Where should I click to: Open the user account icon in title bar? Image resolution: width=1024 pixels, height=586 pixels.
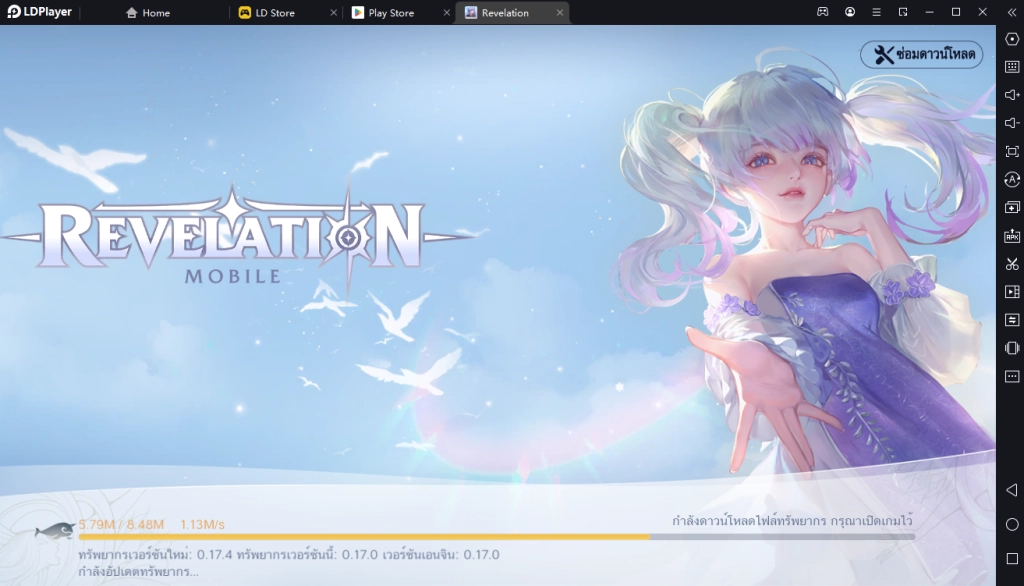[x=850, y=12]
